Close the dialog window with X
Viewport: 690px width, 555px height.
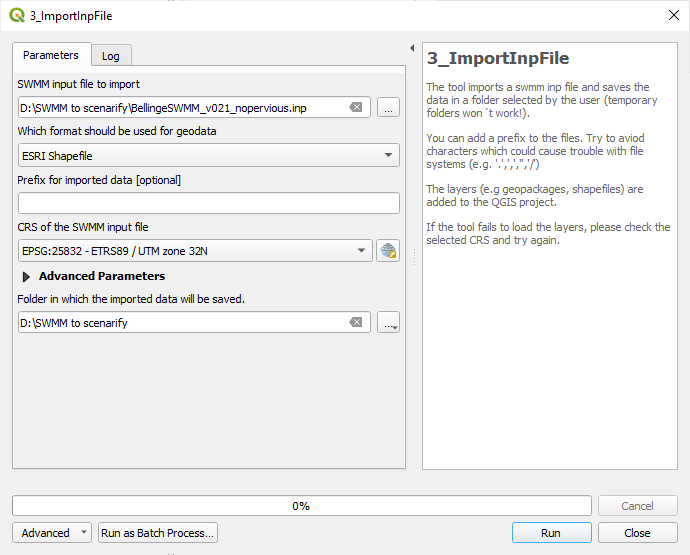pyautogui.click(x=672, y=15)
